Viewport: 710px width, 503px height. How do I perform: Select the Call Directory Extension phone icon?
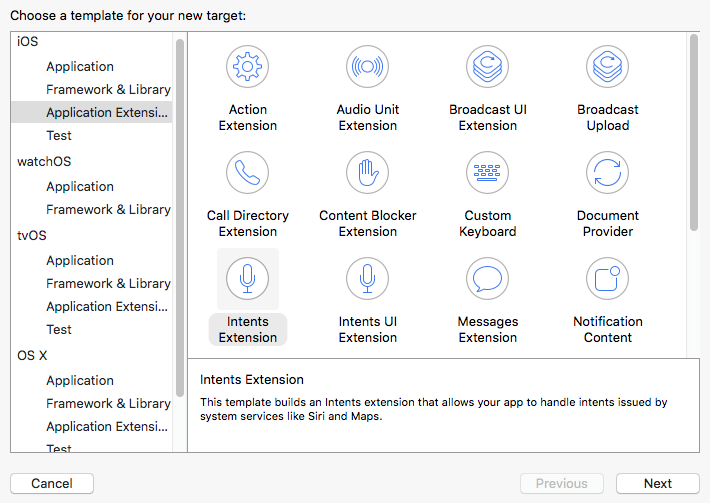(247, 172)
